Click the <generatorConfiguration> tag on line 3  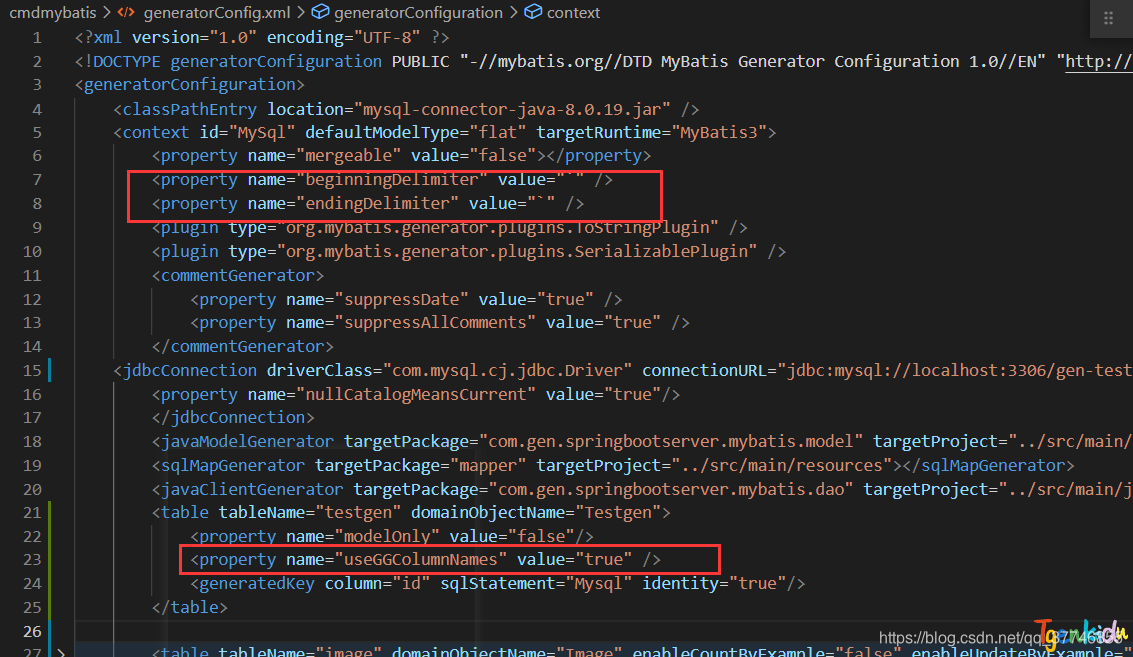point(189,85)
